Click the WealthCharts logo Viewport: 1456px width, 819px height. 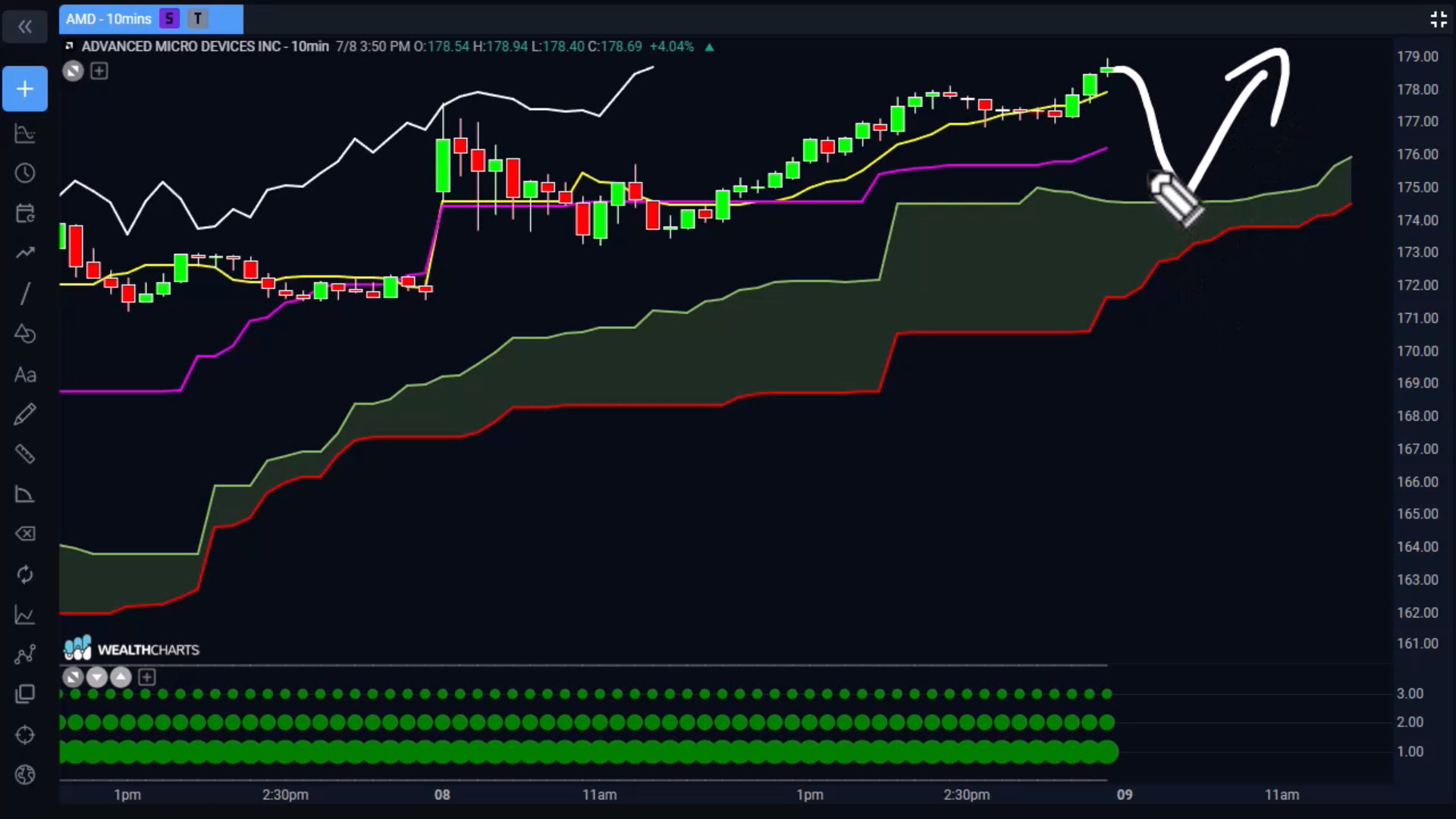point(131,649)
